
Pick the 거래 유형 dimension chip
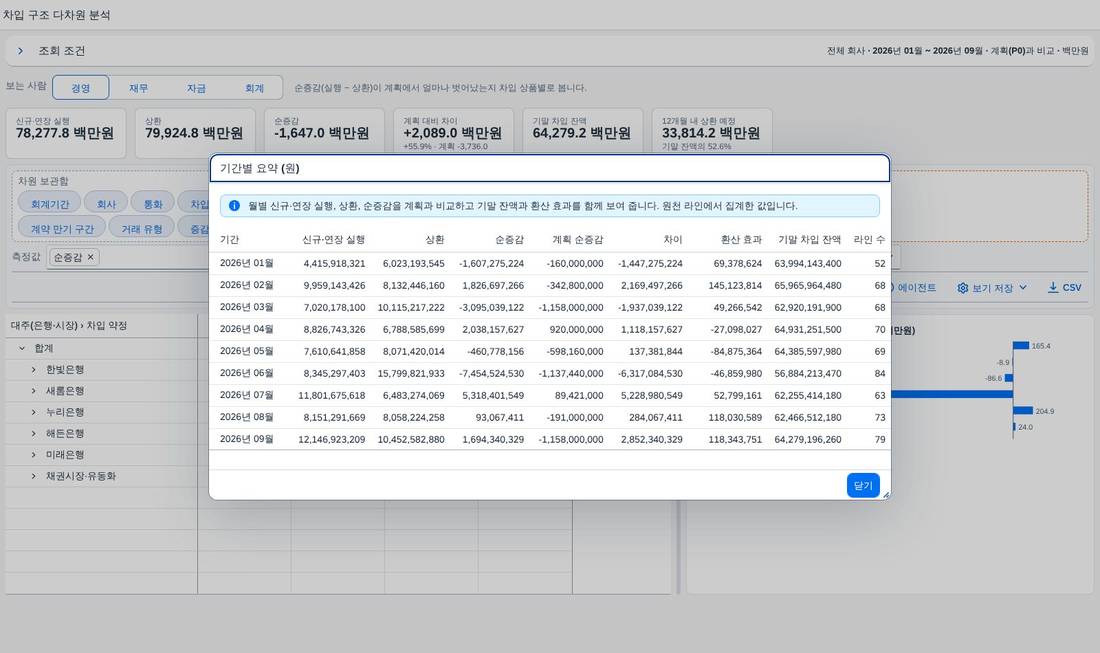pos(142,229)
